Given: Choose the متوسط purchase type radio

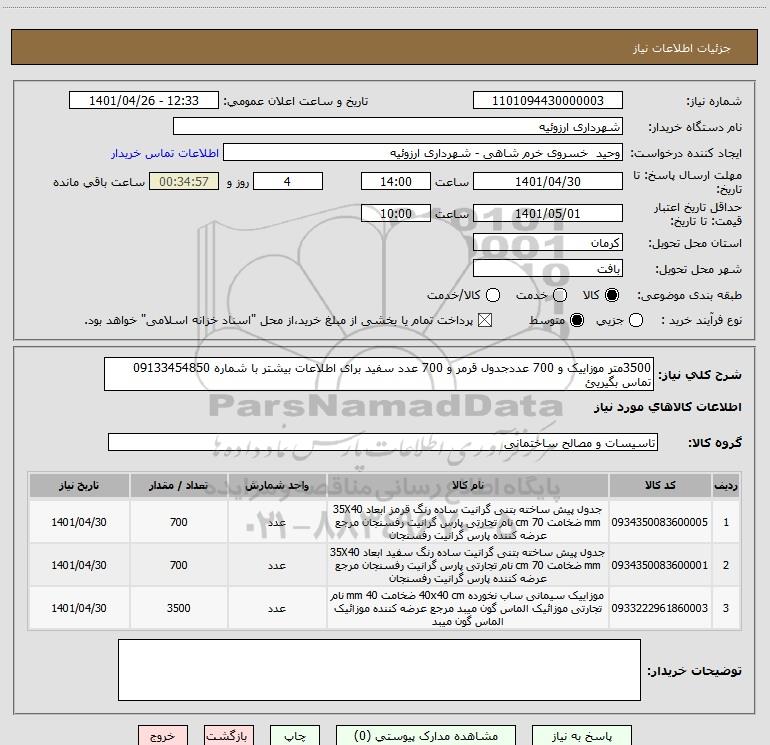Looking at the screenshot, I should pyautogui.click(x=577, y=321).
